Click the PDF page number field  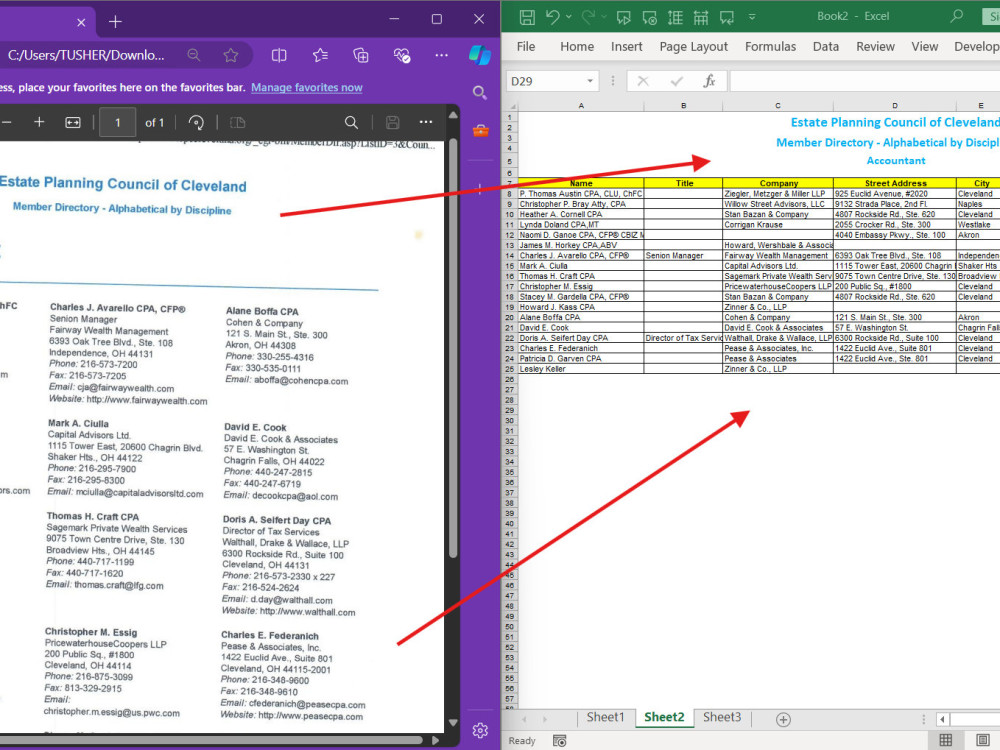coord(117,122)
